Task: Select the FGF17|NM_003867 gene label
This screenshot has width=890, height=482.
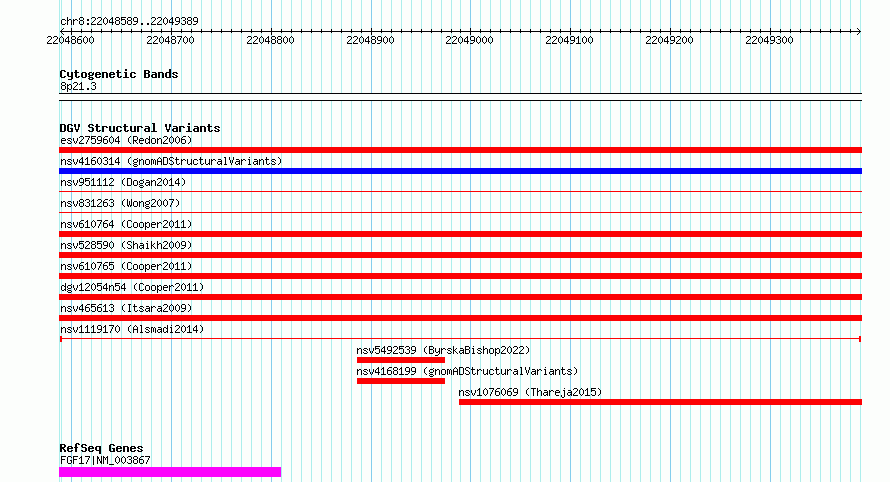Action: tap(105, 460)
